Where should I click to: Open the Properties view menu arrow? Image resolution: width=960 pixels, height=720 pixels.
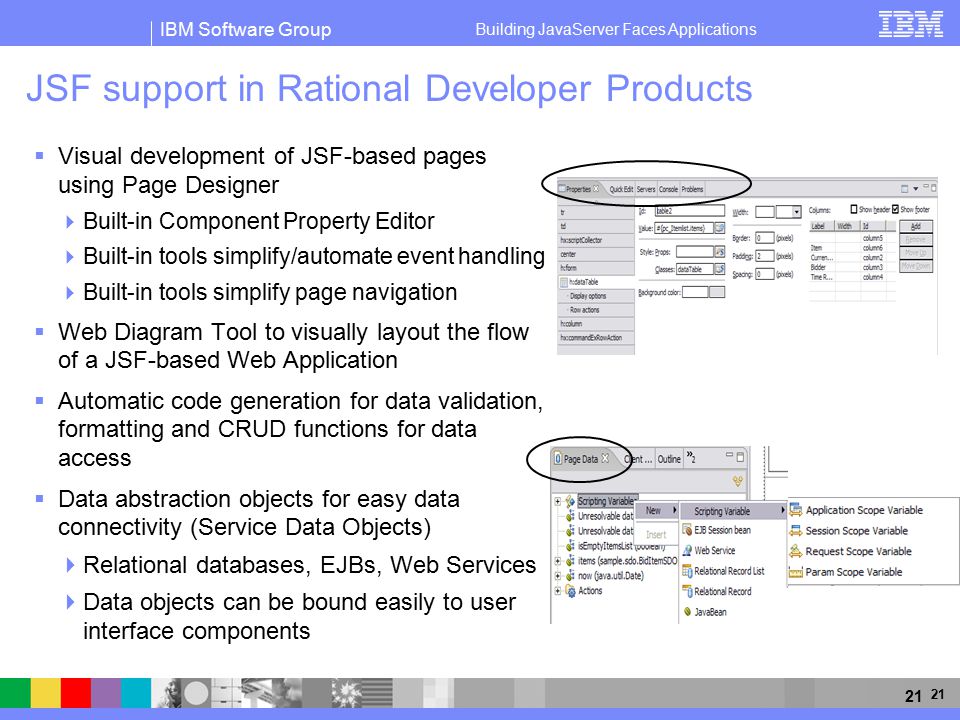tap(915, 189)
